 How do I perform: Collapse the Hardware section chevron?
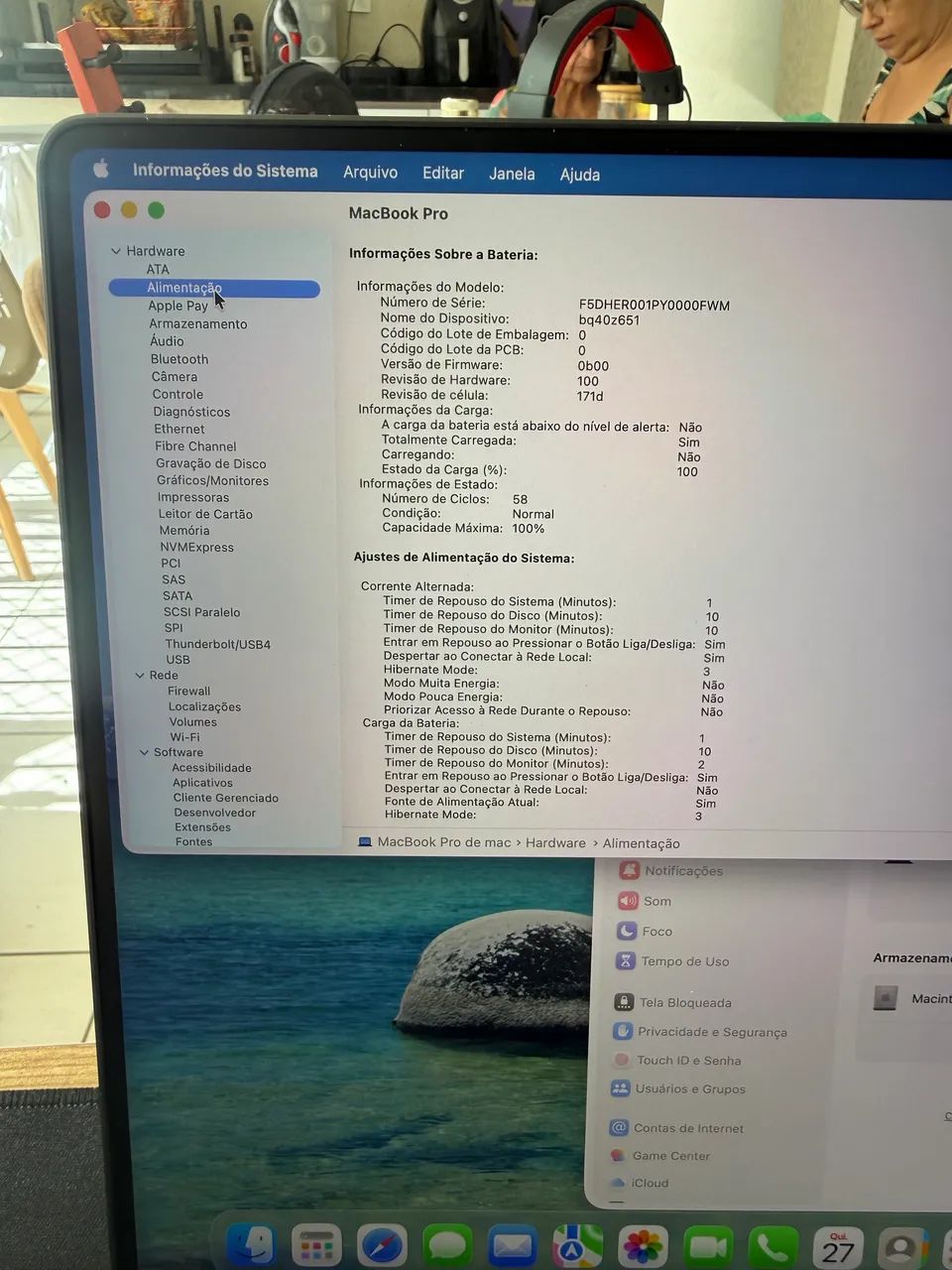(116, 251)
